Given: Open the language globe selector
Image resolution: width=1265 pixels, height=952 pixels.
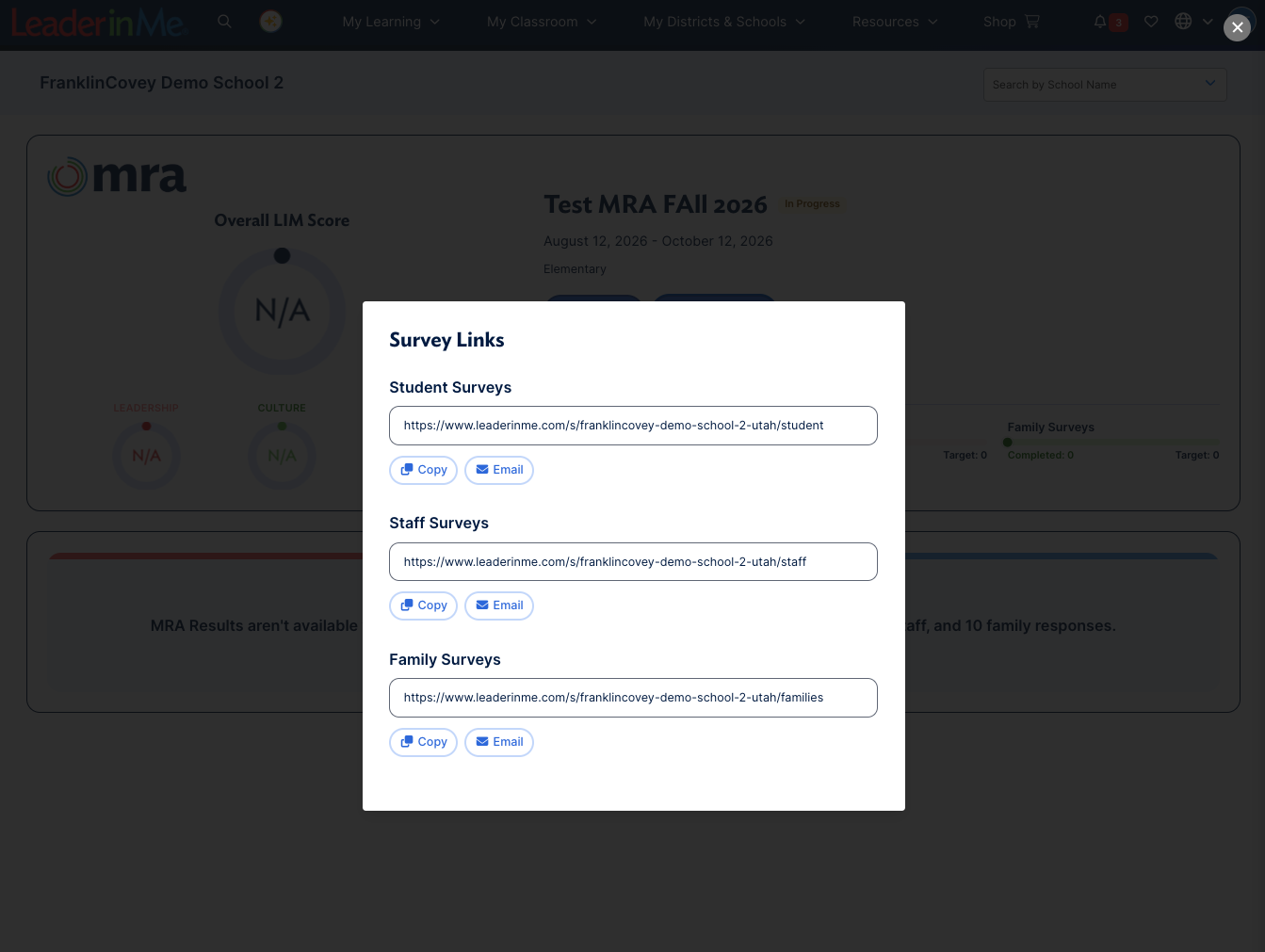Looking at the screenshot, I should tap(1193, 22).
